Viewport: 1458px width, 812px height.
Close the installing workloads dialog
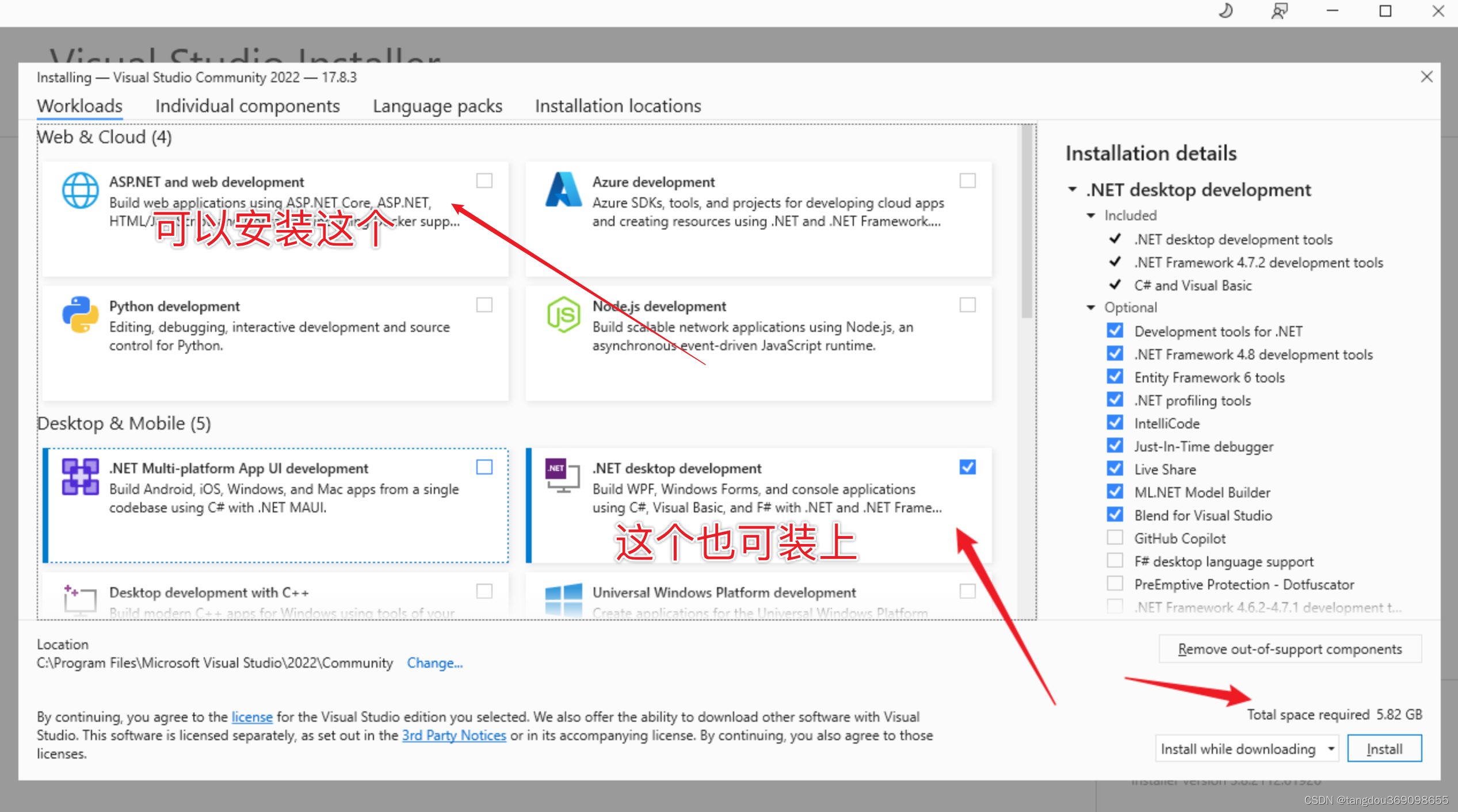click(1426, 77)
